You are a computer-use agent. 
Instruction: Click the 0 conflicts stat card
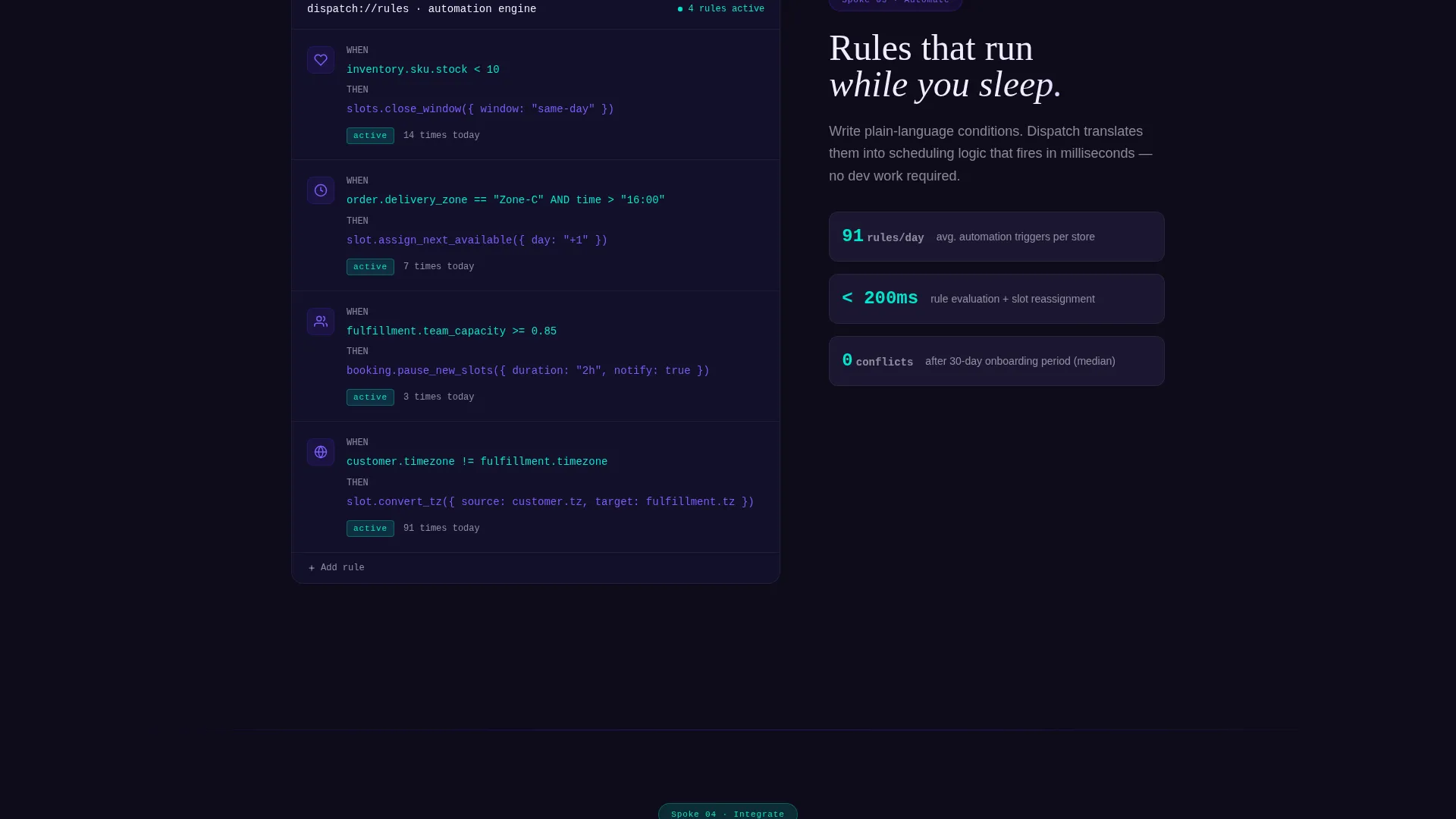tap(996, 361)
